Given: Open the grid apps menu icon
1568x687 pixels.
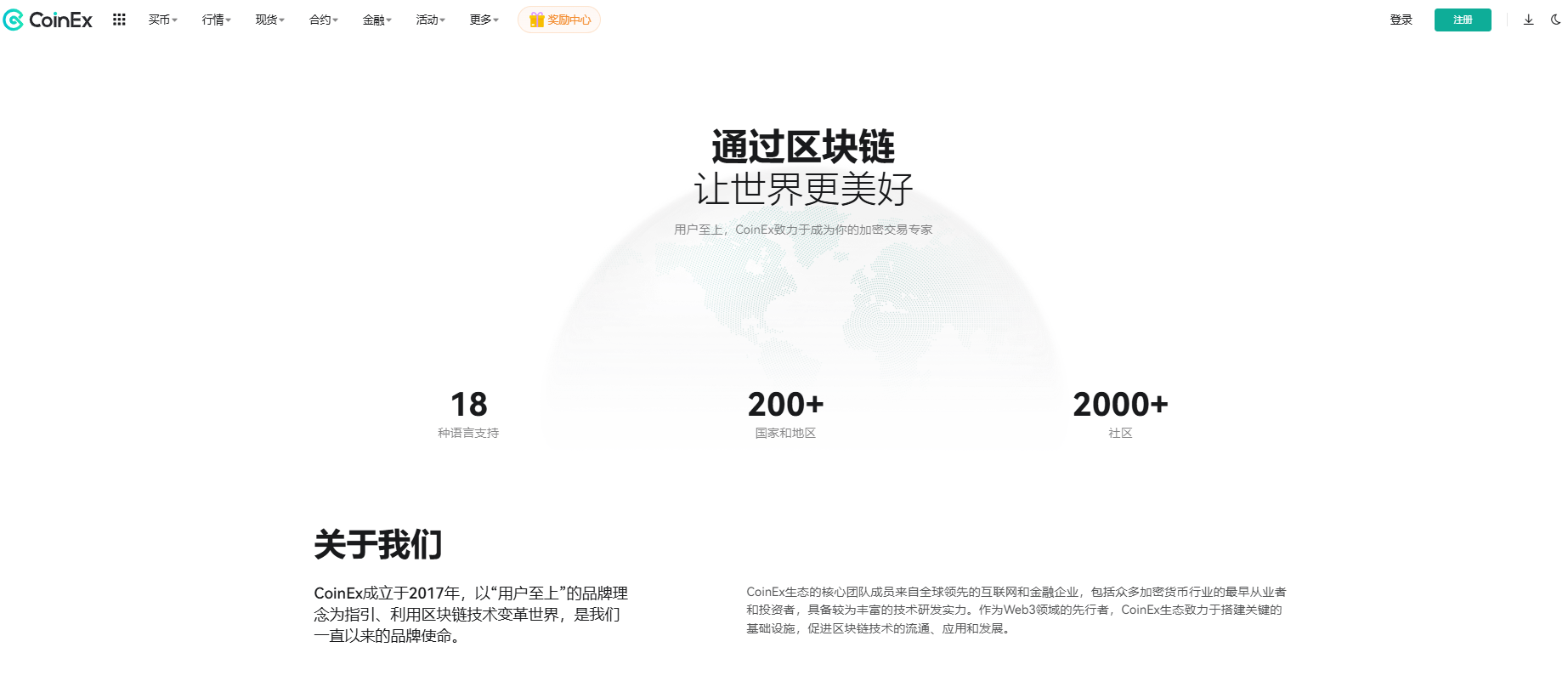Looking at the screenshot, I should [x=119, y=20].
